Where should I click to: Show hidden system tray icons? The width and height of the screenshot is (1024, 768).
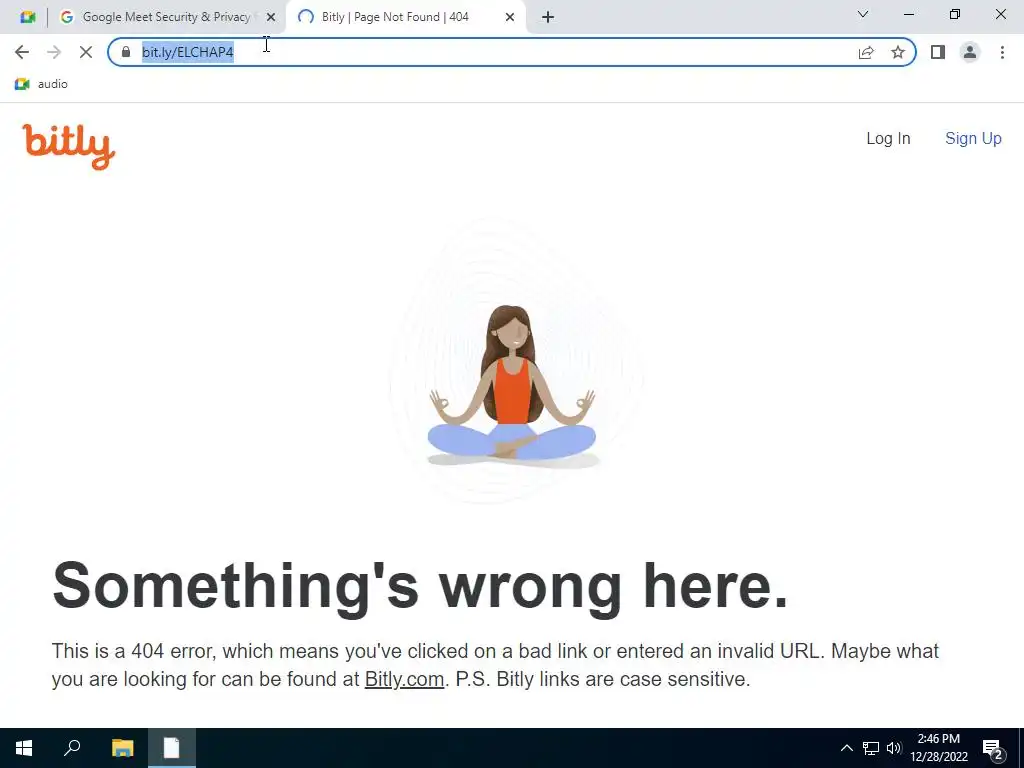[x=846, y=748]
